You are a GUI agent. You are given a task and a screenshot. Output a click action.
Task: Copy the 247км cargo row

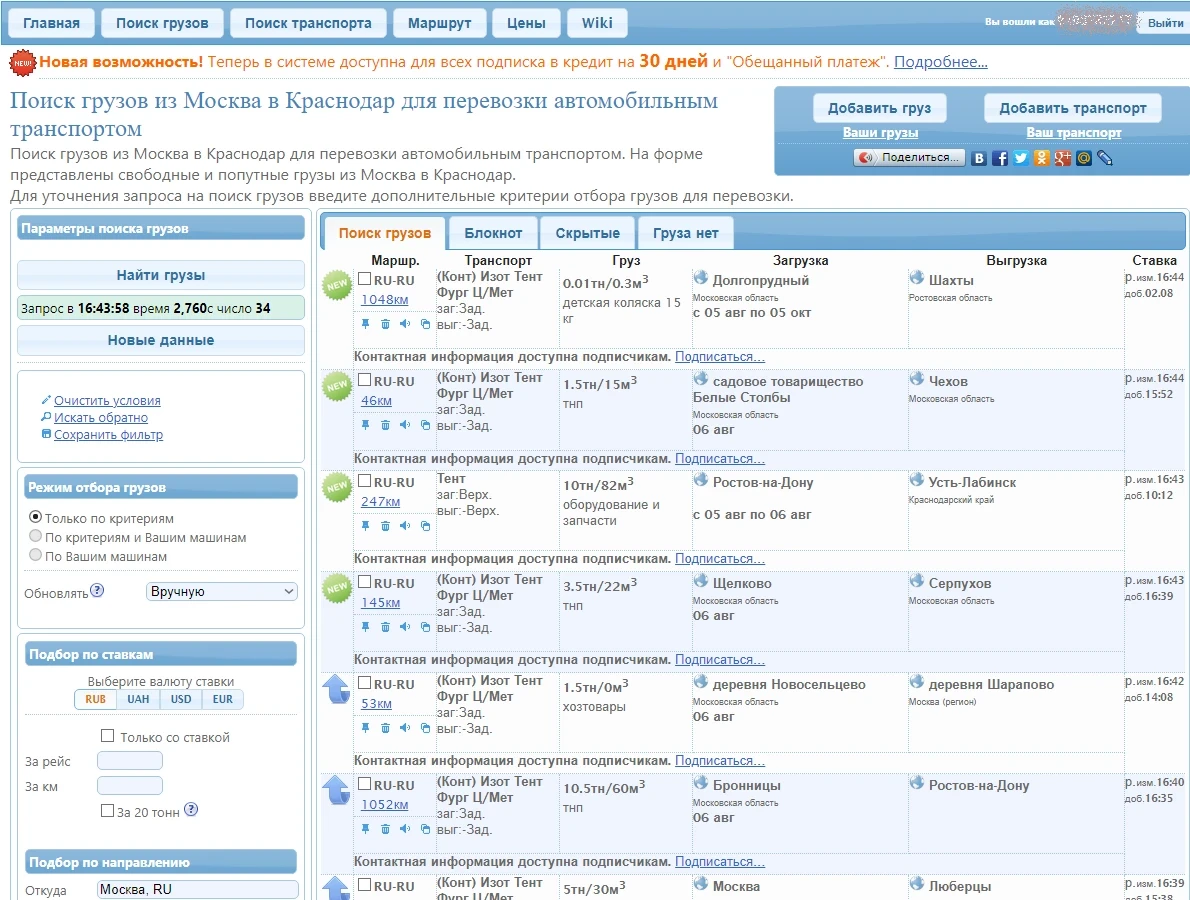425,526
